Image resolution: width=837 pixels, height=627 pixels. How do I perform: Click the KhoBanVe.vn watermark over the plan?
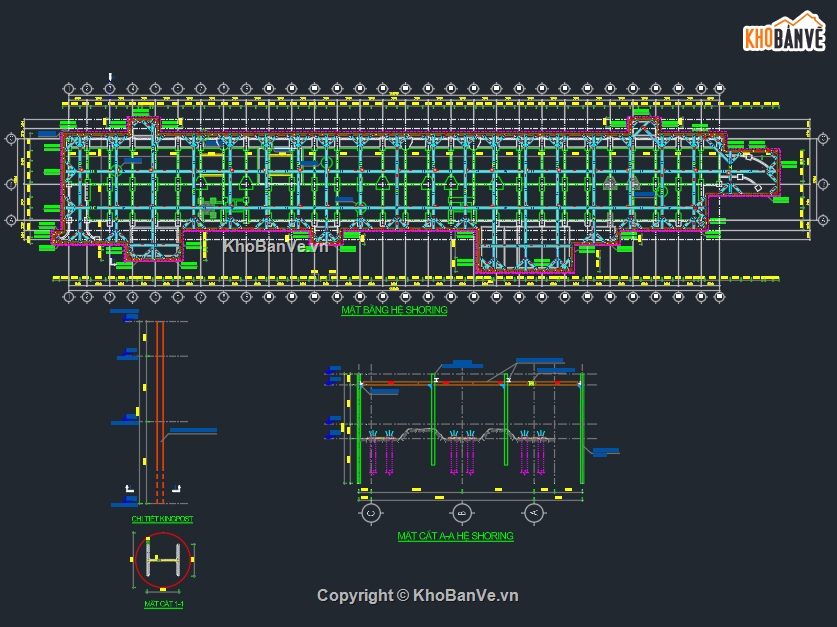coord(275,246)
